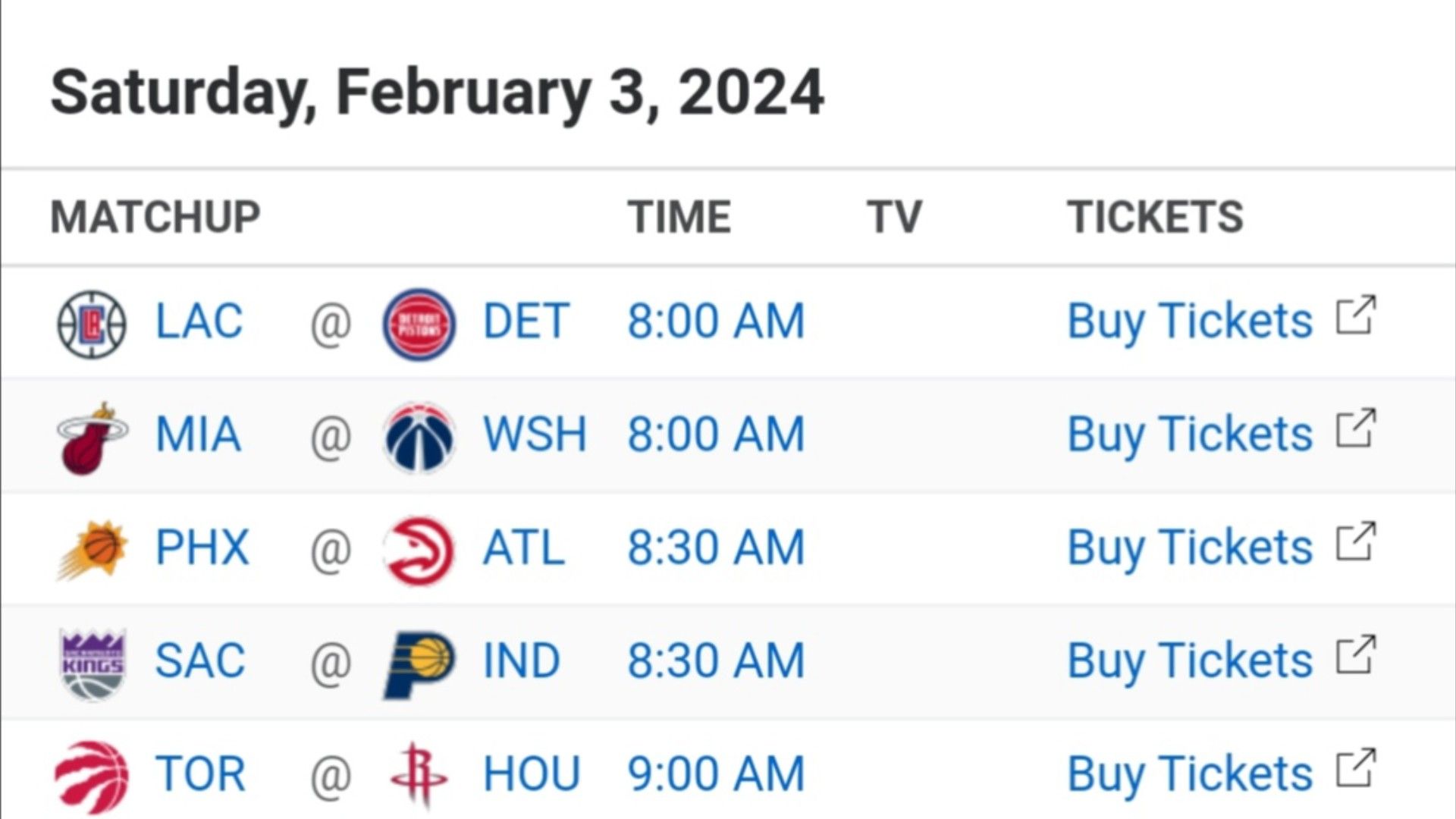This screenshot has width=1456, height=819.
Task: Click the Phoenix Suns logo
Action: click(92, 551)
